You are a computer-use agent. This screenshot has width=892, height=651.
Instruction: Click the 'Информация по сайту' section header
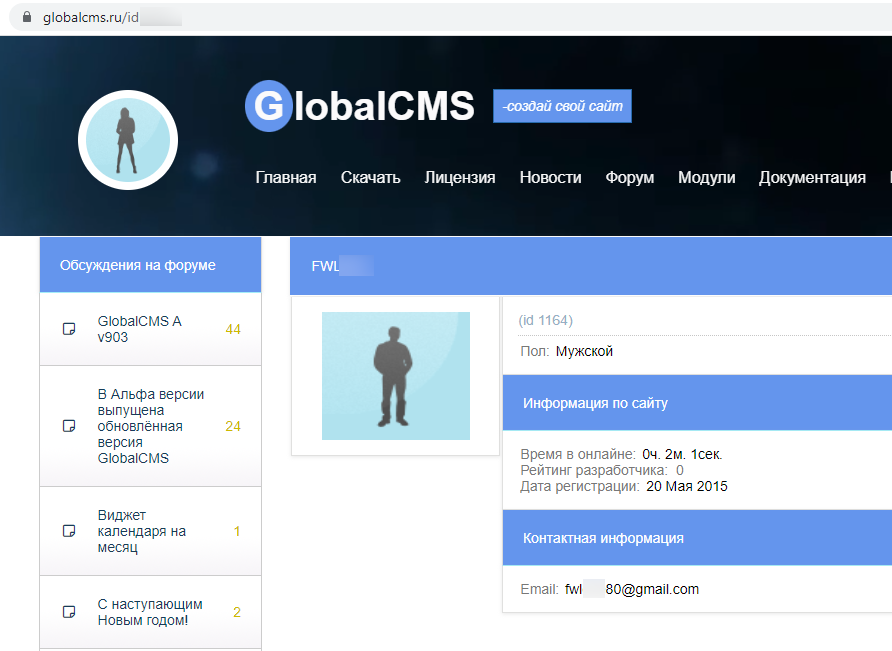(697, 403)
